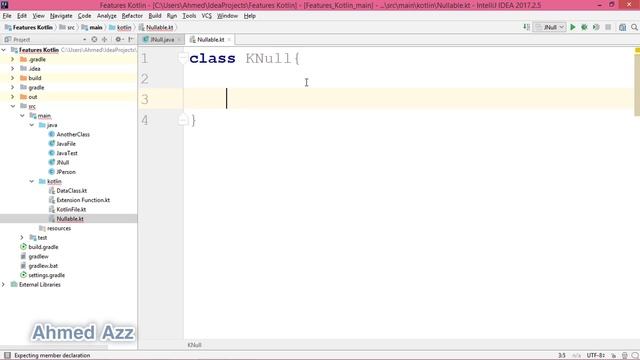
Task: Collapse all nodes in the Project panel
Action: pos(104,40)
